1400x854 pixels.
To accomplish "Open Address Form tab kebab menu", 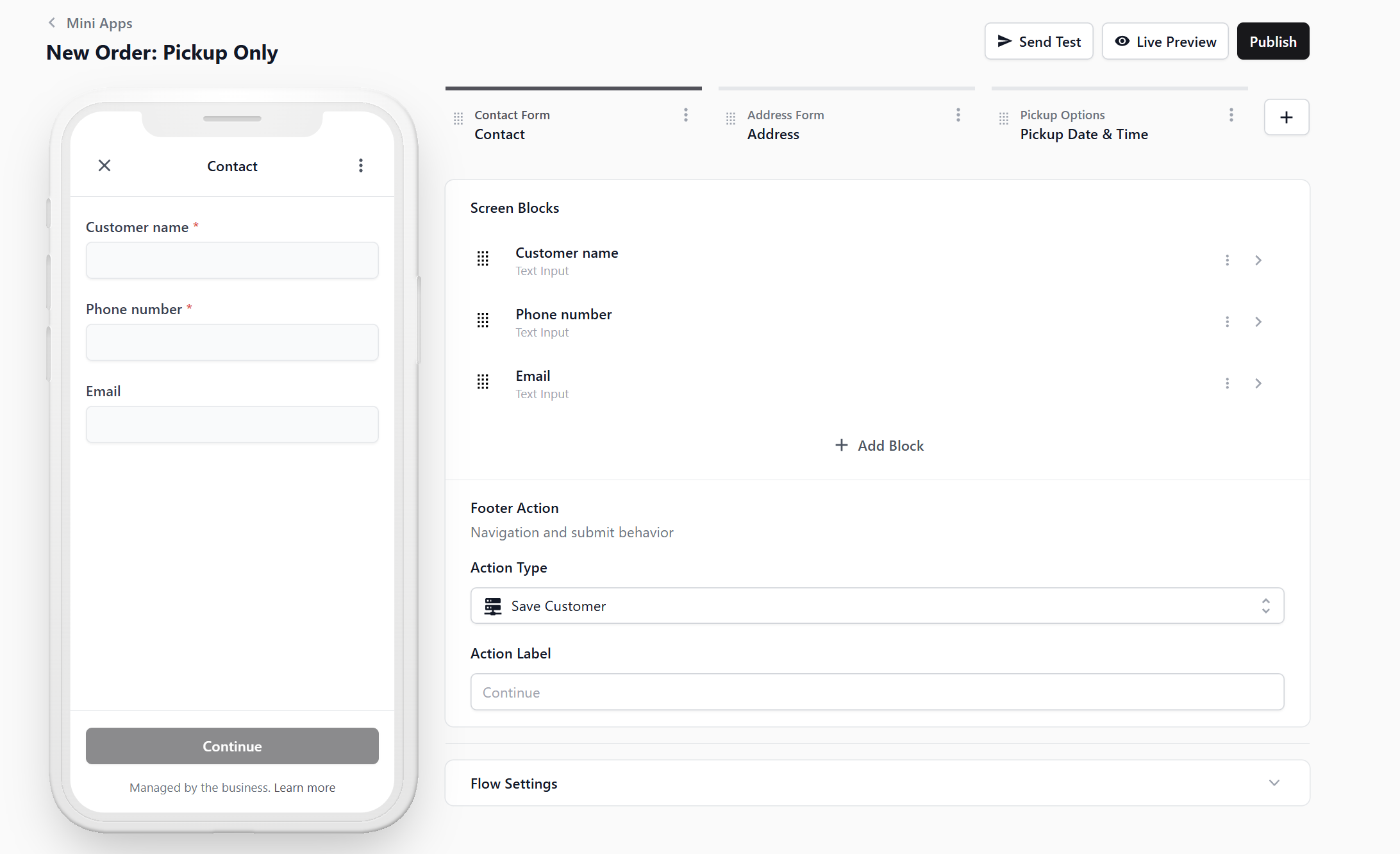I will tap(958, 115).
